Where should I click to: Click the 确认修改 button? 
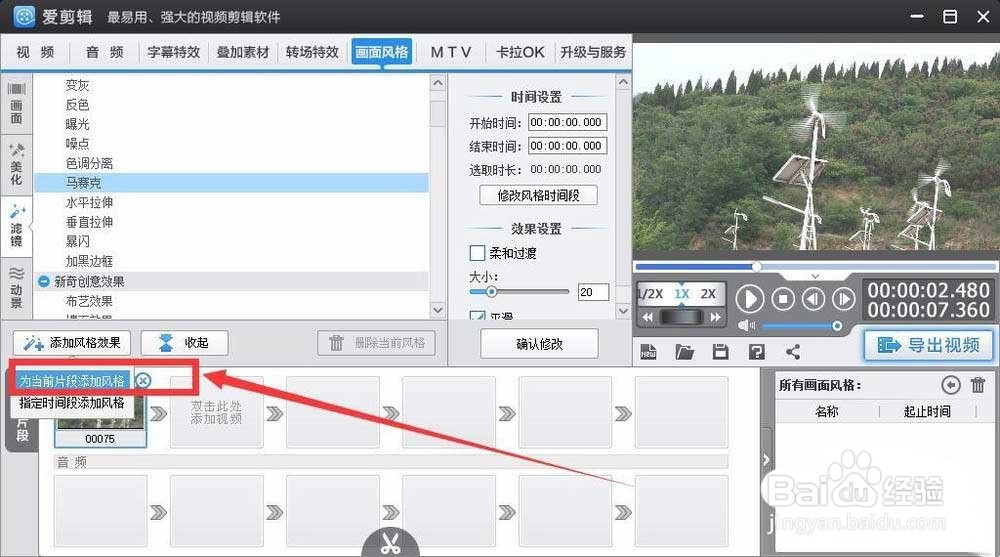click(540, 344)
